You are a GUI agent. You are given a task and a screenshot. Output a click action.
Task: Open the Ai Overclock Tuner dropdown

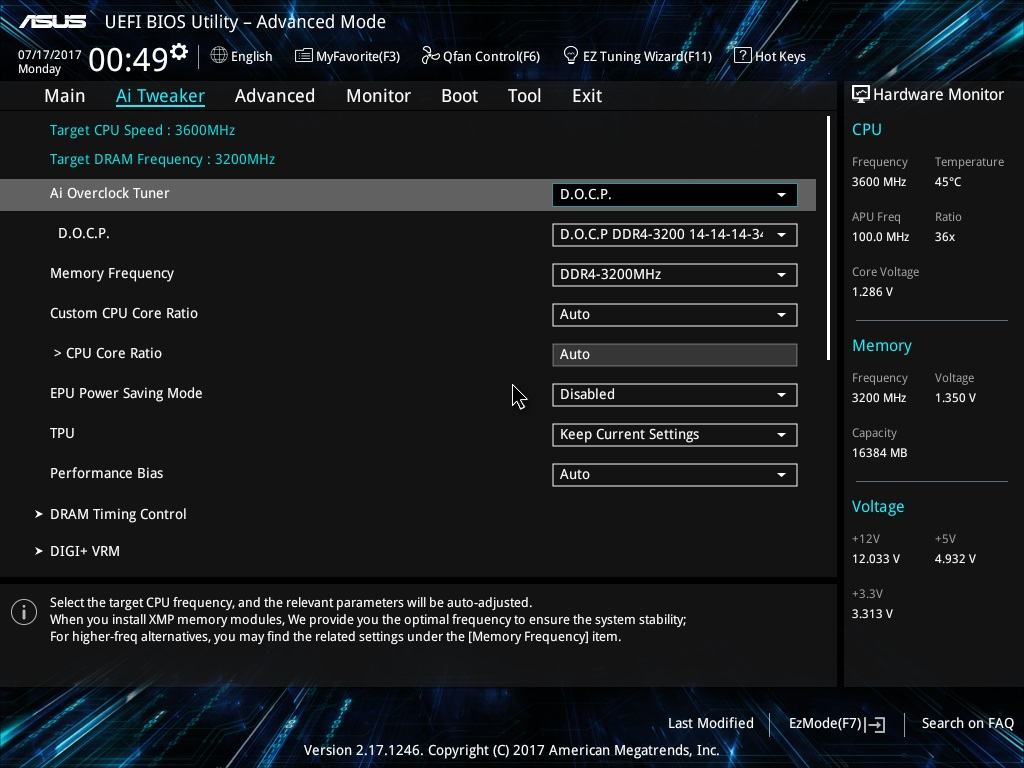[x=675, y=195]
